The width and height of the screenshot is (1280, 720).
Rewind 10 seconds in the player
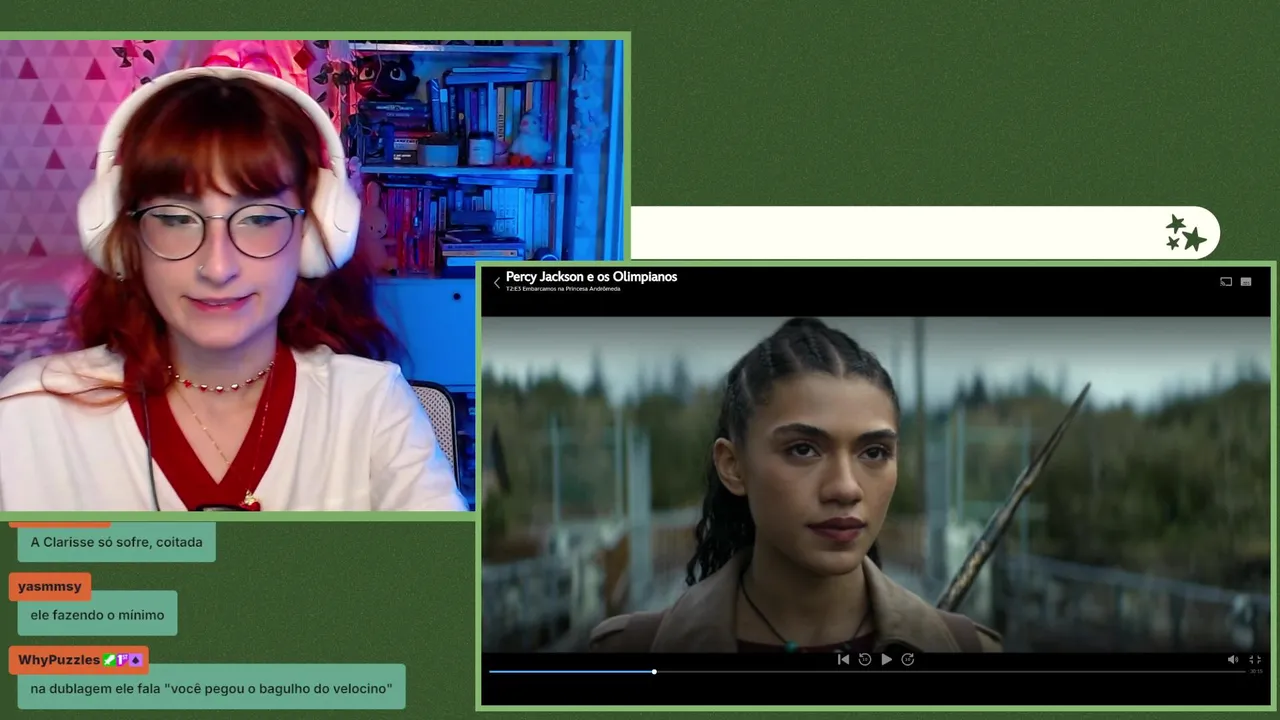(865, 659)
